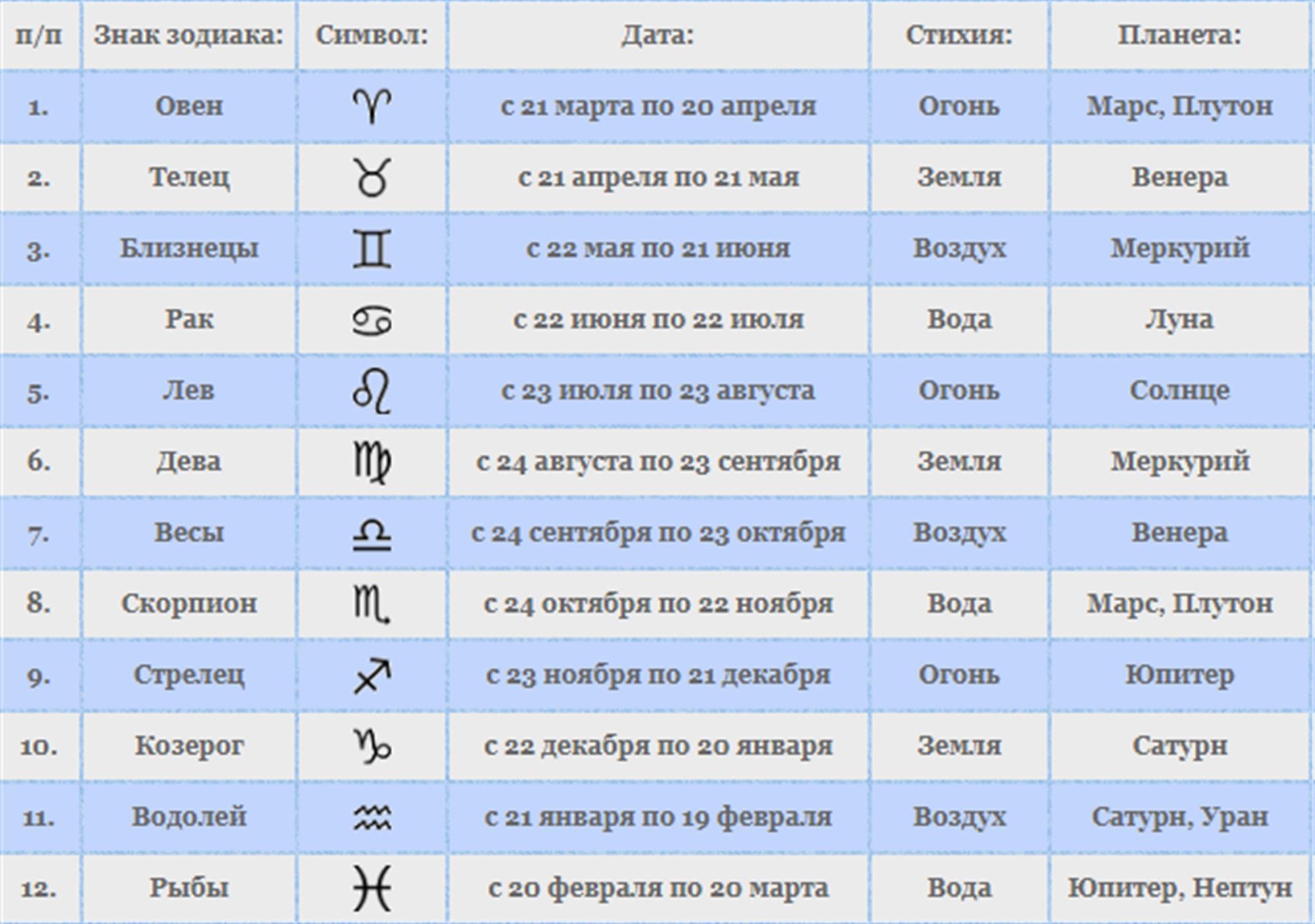Click the Capricorn symbol in row 10
The width and height of the screenshot is (1315, 924).
point(372,746)
